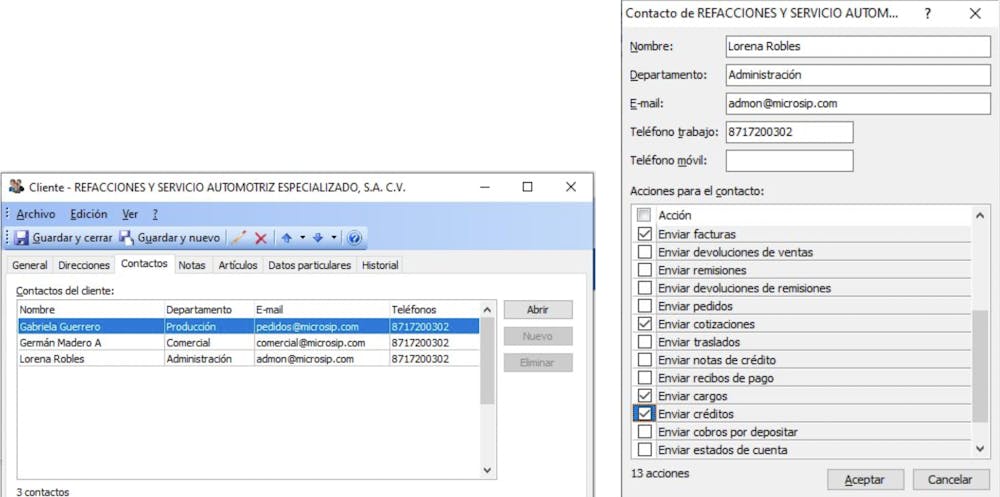Switch to the Notas tab

[x=192, y=265]
